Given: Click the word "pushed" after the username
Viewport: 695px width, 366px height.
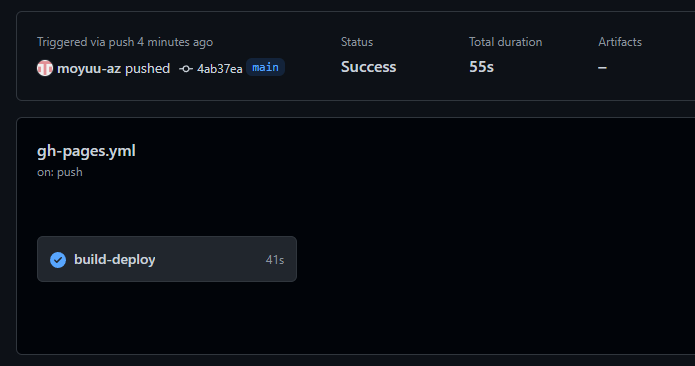Looking at the screenshot, I should [148, 69].
